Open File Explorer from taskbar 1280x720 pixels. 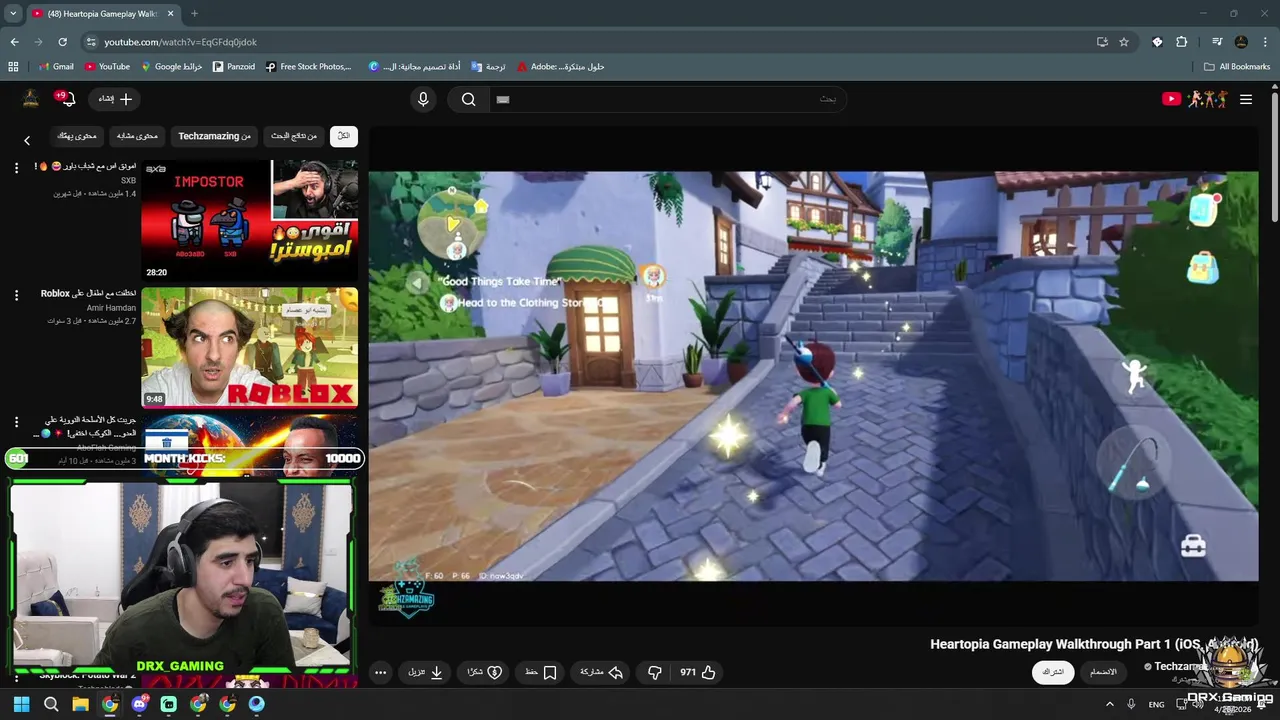point(80,704)
